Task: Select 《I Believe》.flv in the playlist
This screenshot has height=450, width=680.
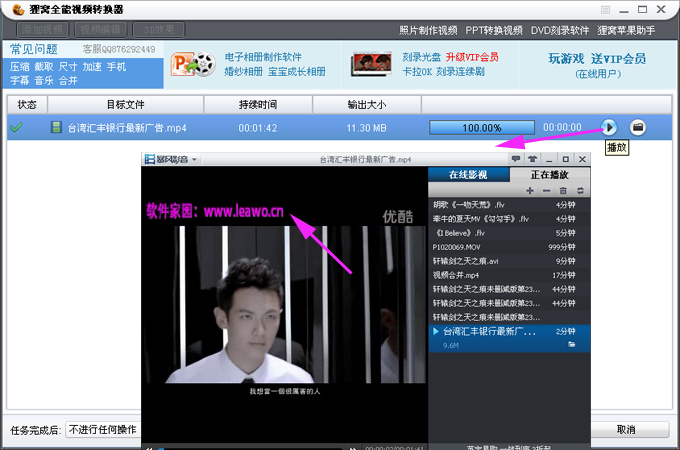Action: click(509, 233)
